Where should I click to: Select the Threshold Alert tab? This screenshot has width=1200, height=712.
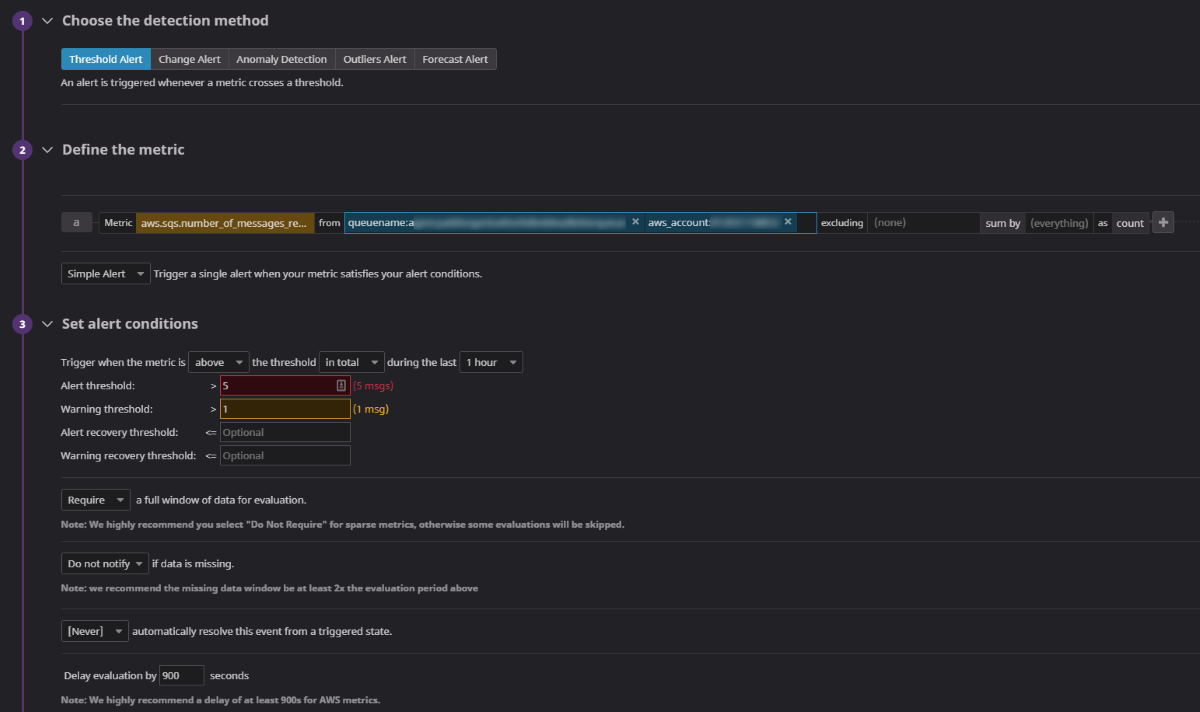point(106,59)
